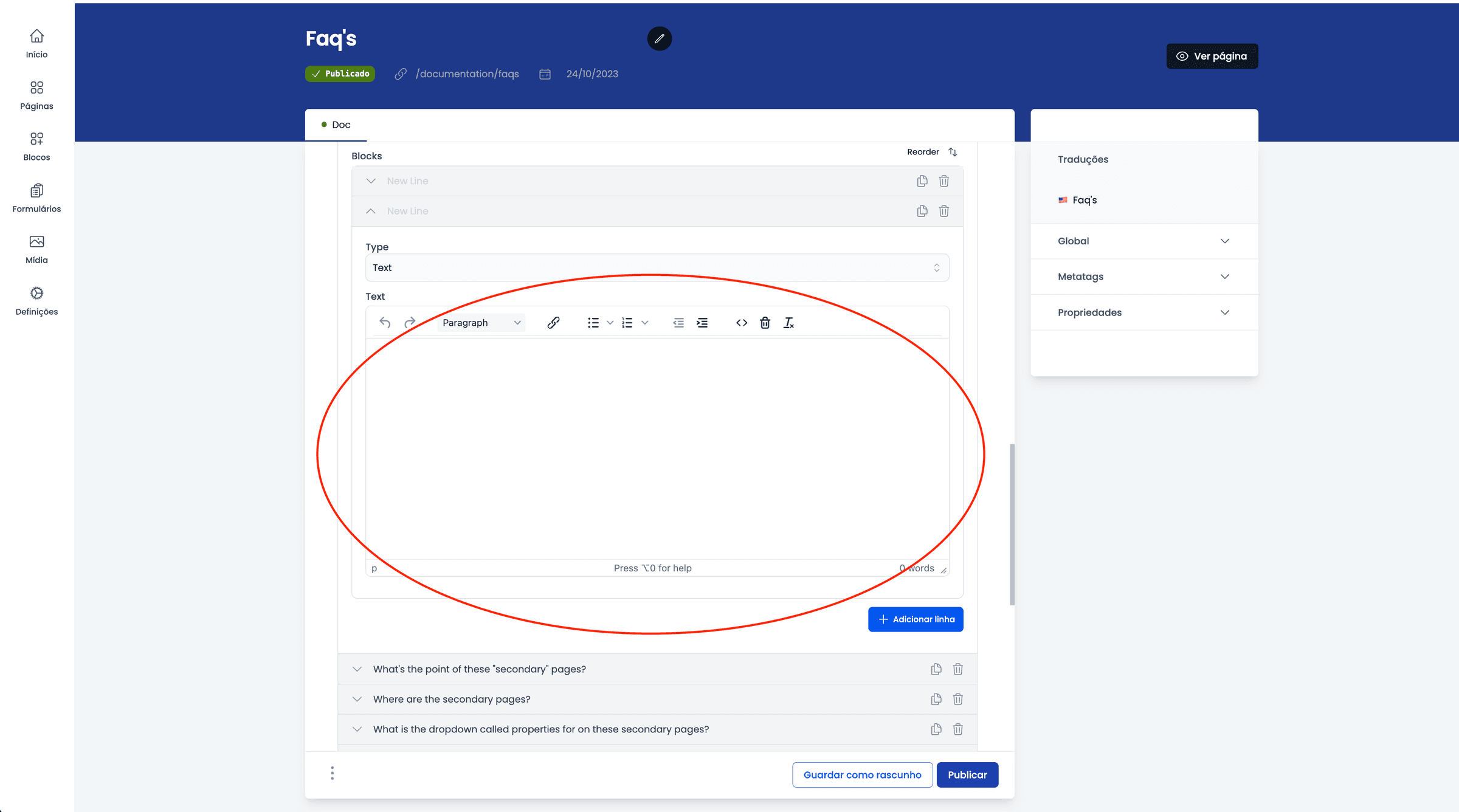
Task: Collapse the expanded New Line block
Action: [371, 211]
